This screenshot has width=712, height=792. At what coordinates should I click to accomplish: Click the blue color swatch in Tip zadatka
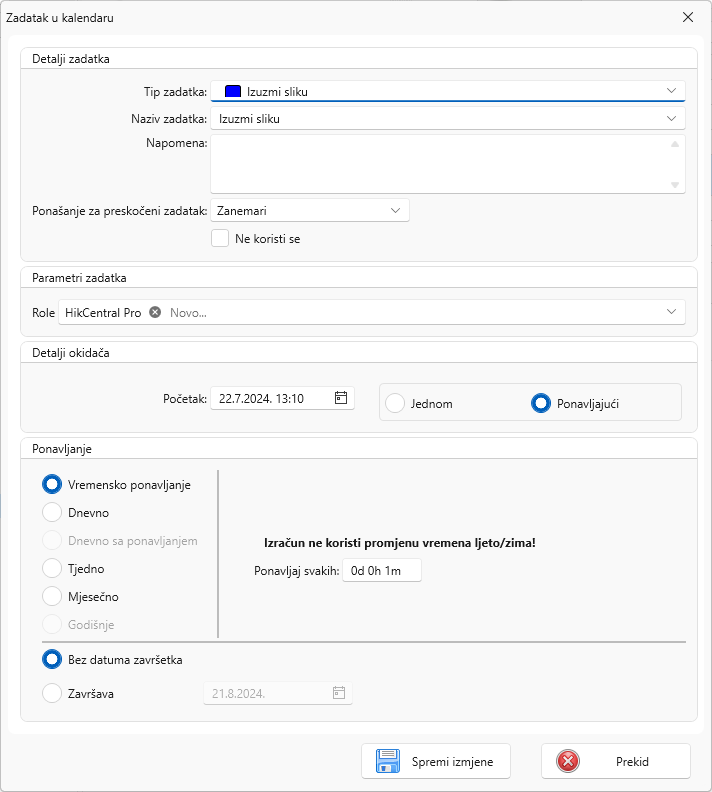pos(233,92)
